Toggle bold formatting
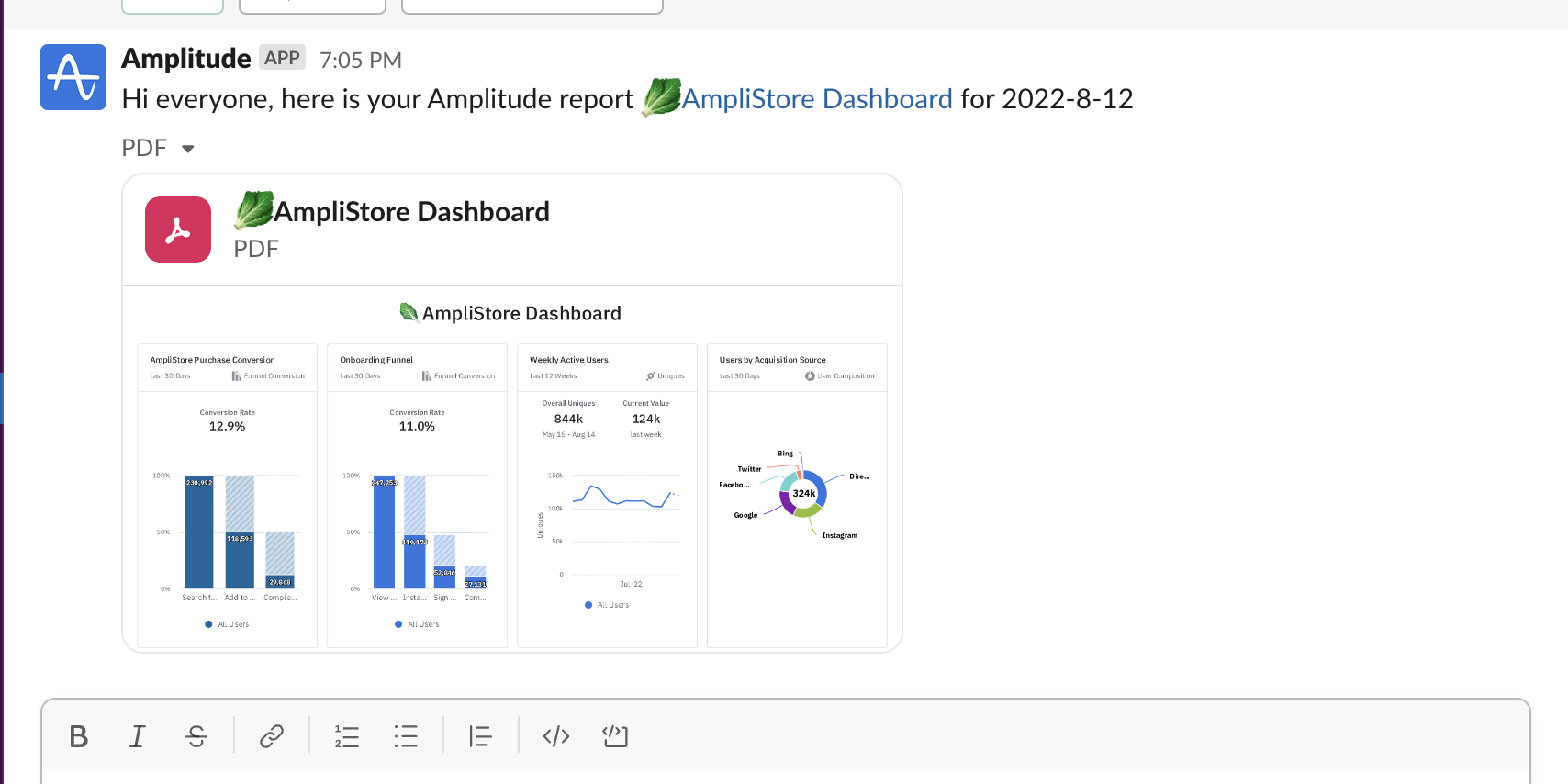The image size is (1568, 784). [79, 736]
